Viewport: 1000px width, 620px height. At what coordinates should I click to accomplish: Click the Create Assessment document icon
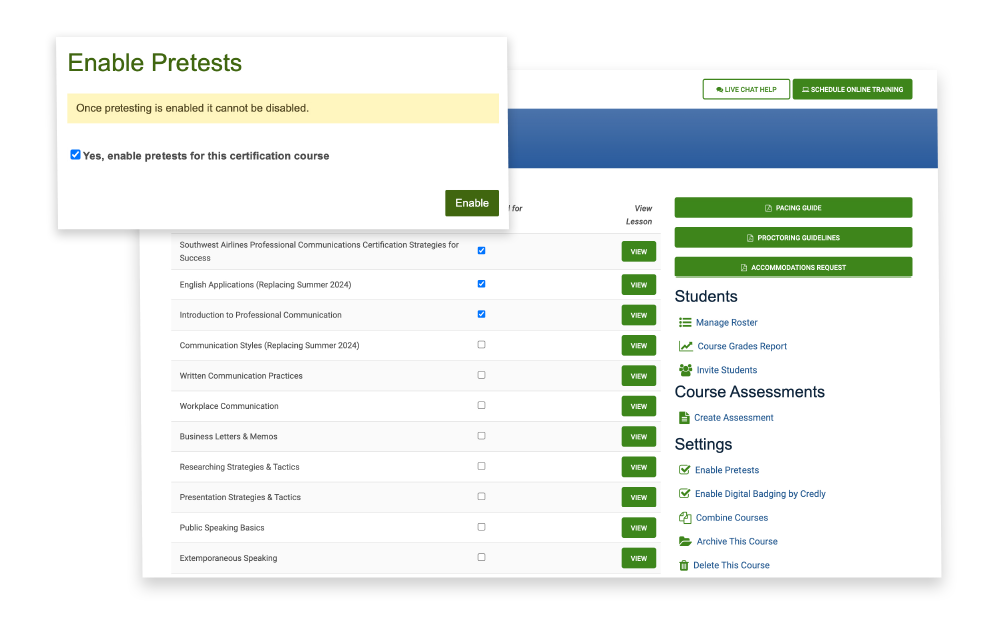684,418
